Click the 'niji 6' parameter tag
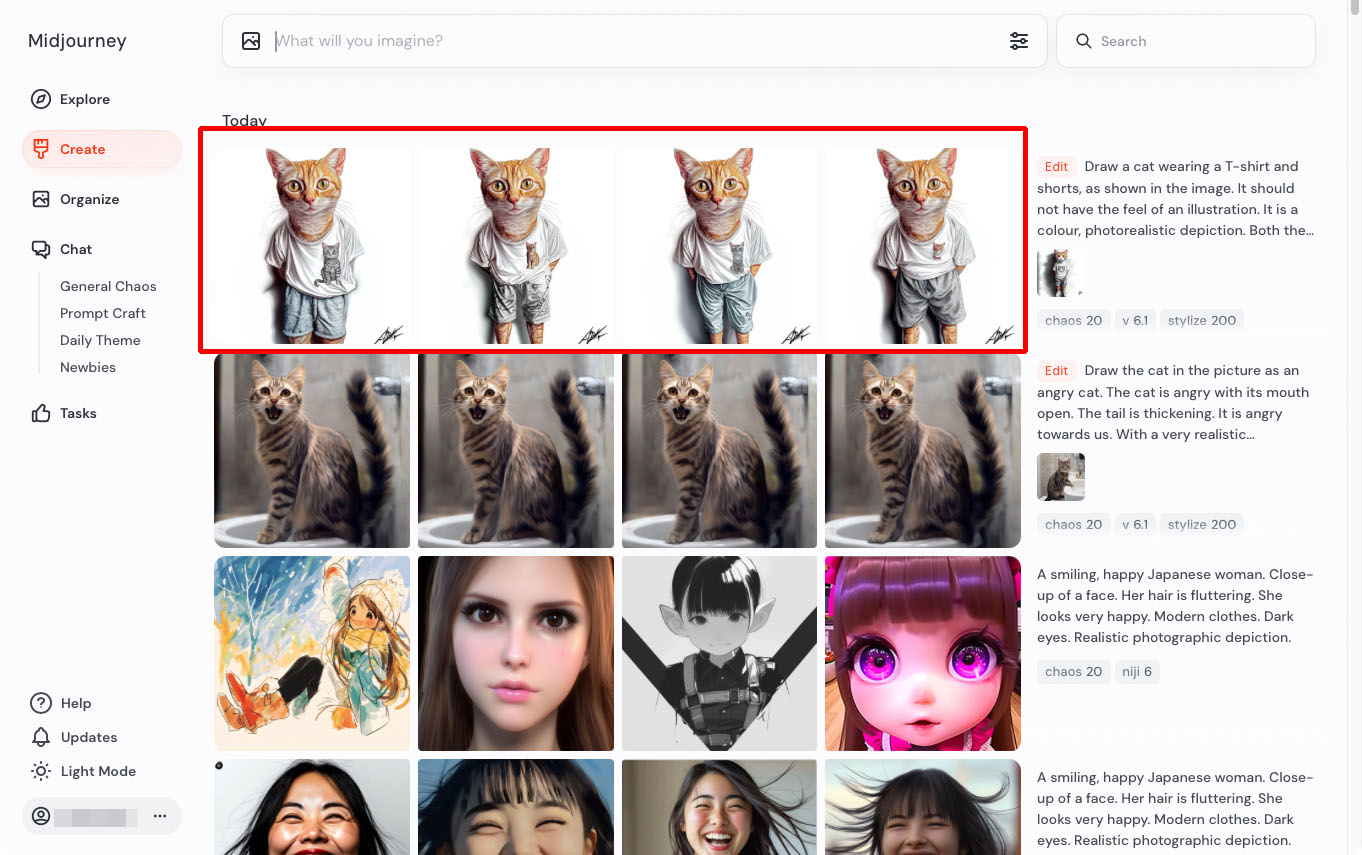Screen dimensions: 1362x855 click(x=1137, y=671)
